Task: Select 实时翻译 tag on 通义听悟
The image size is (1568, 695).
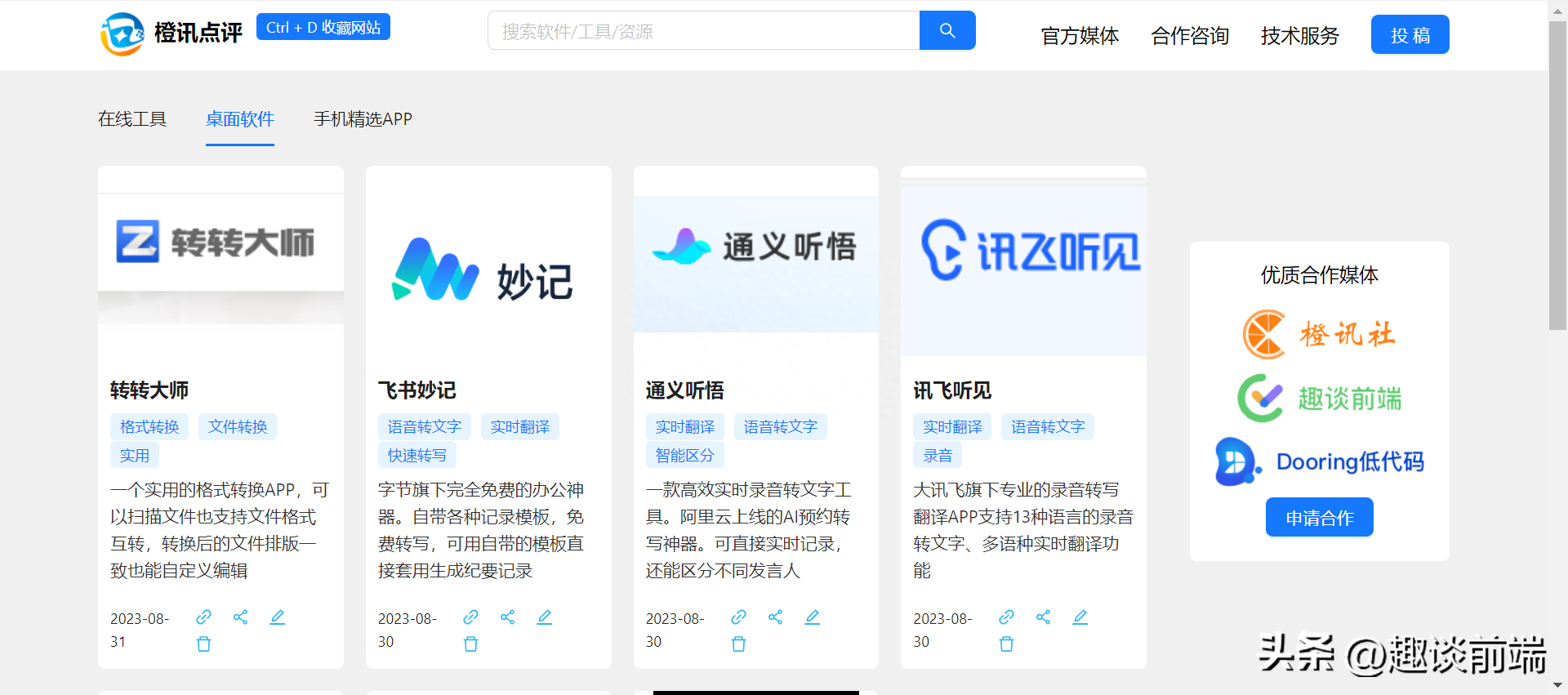Action: [685, 426]
